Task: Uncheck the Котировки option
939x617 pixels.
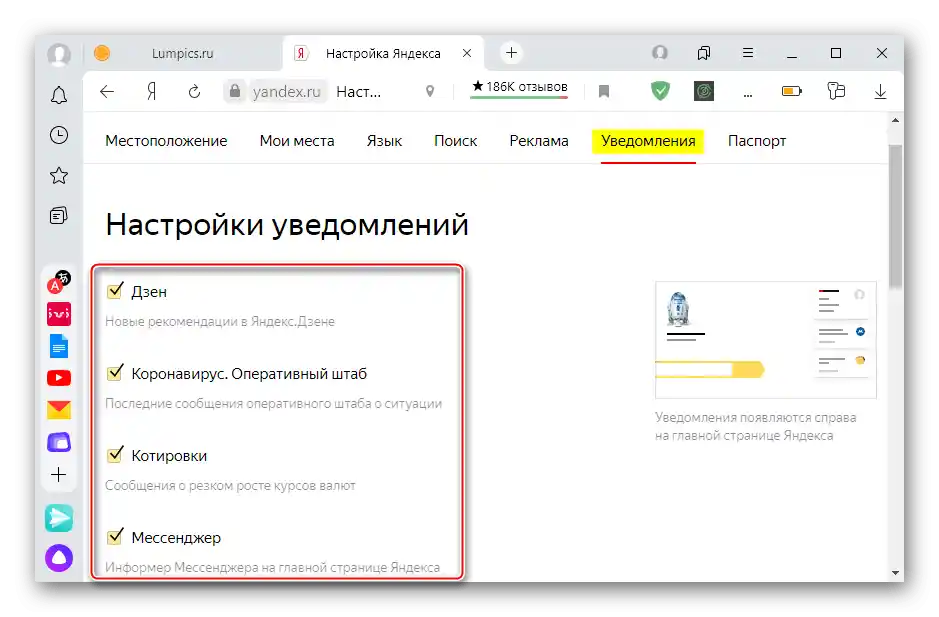Action: pyautogui.click(x=113, y=454)
